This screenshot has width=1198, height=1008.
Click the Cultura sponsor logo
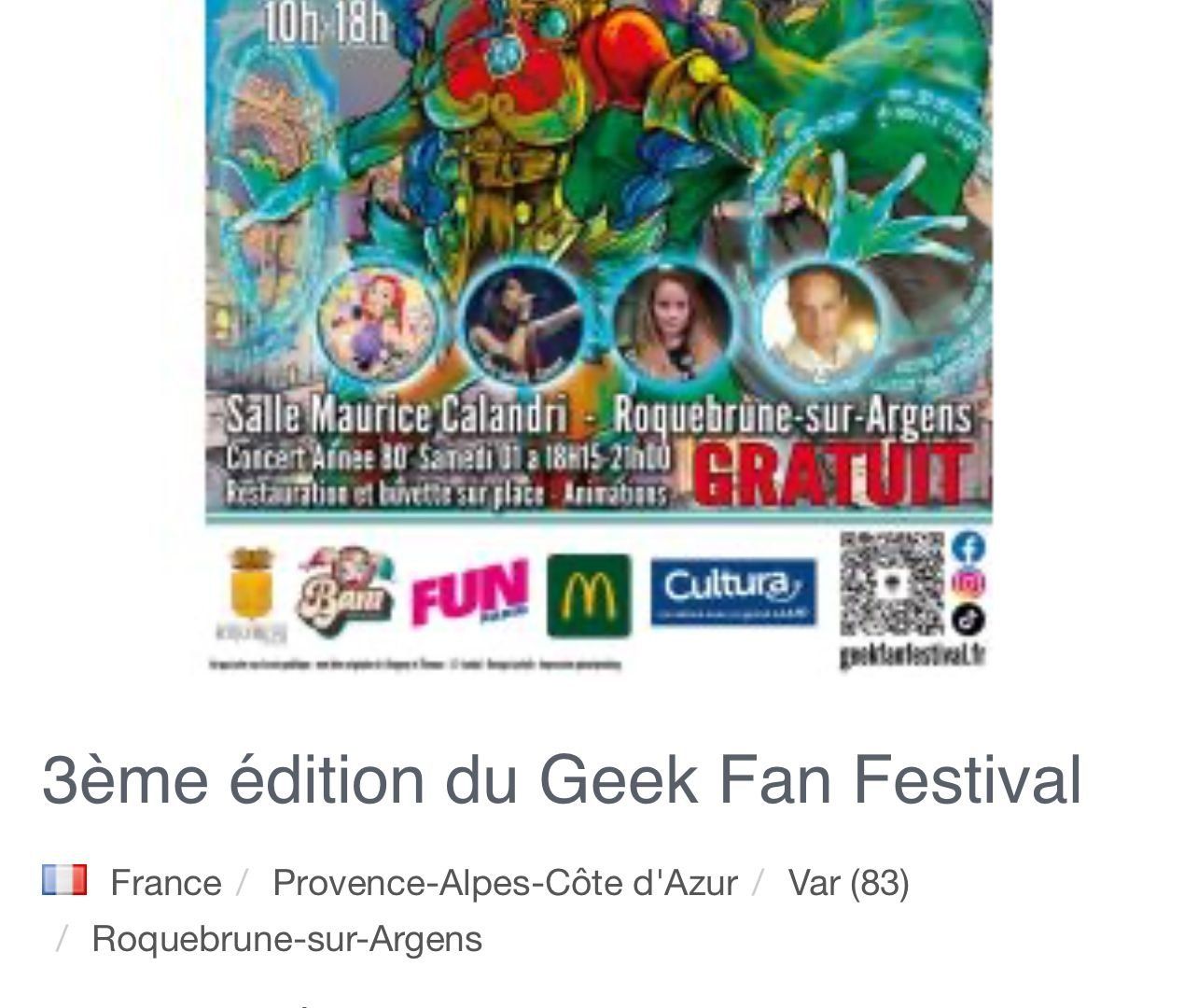point(733,592)
